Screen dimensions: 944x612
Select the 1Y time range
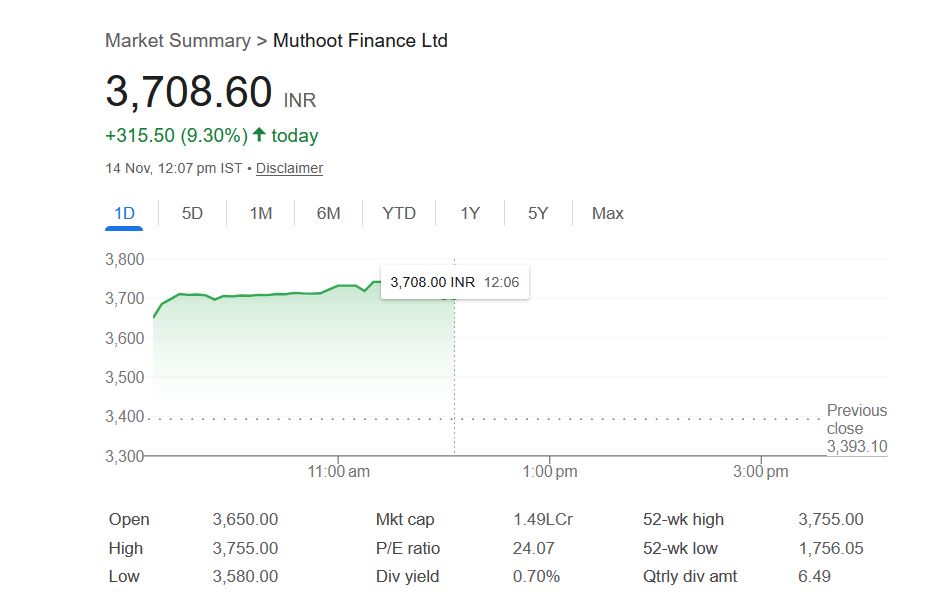point(470,213)
